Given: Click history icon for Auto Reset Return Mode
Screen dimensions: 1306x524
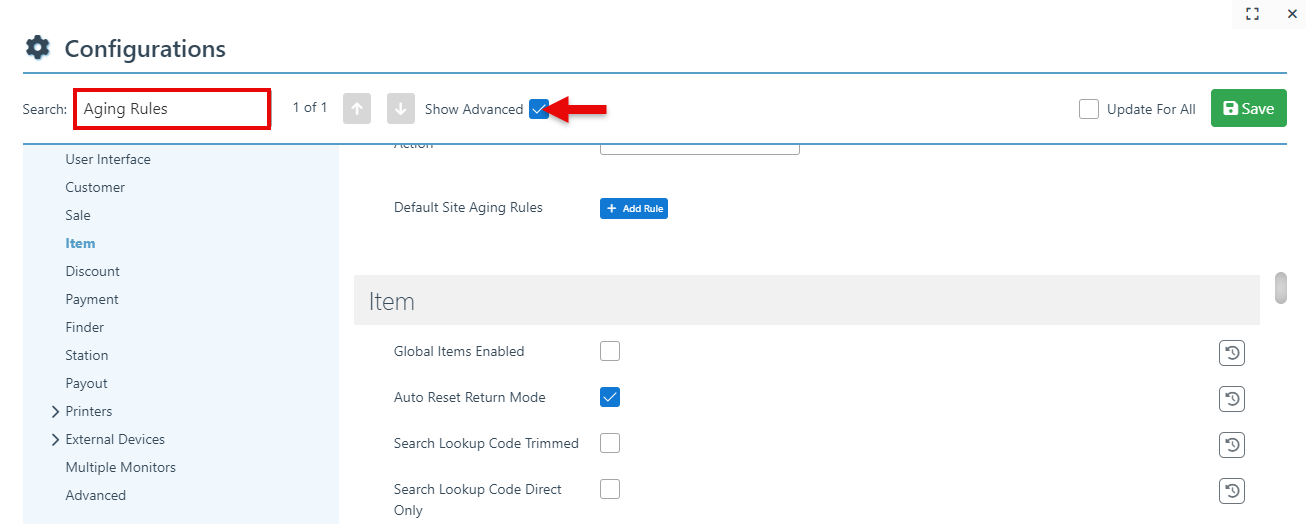Looking at the screenshot, I should point(1232,399).
